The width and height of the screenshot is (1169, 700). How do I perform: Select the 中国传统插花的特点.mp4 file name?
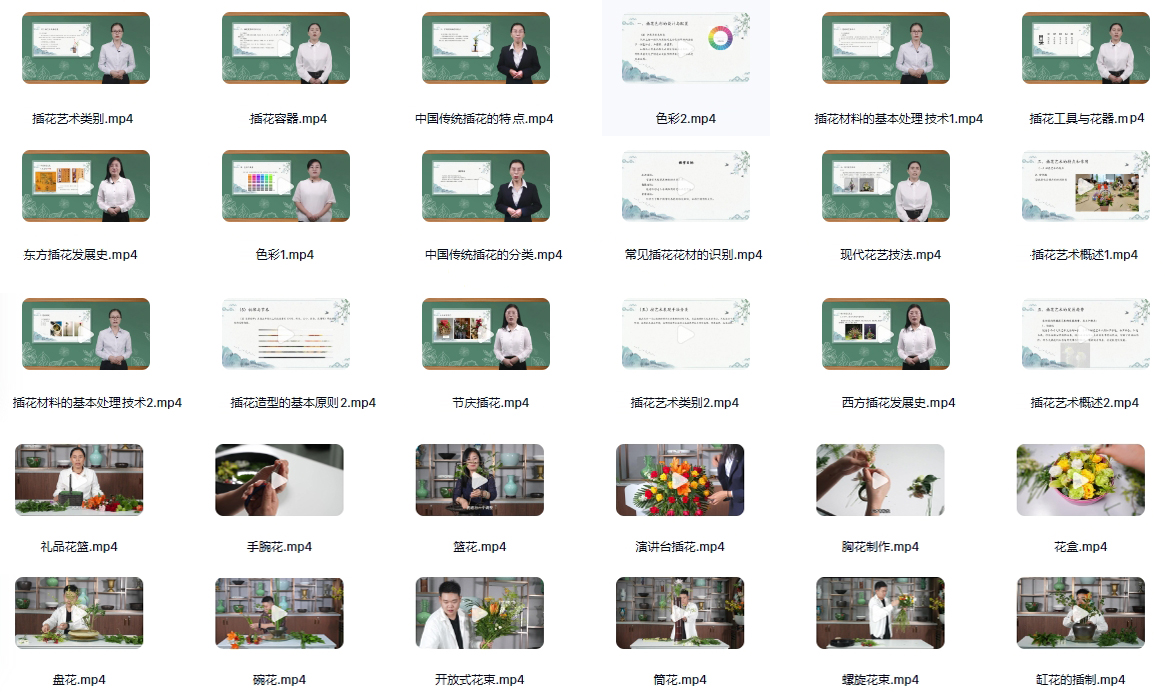(484, 119)
